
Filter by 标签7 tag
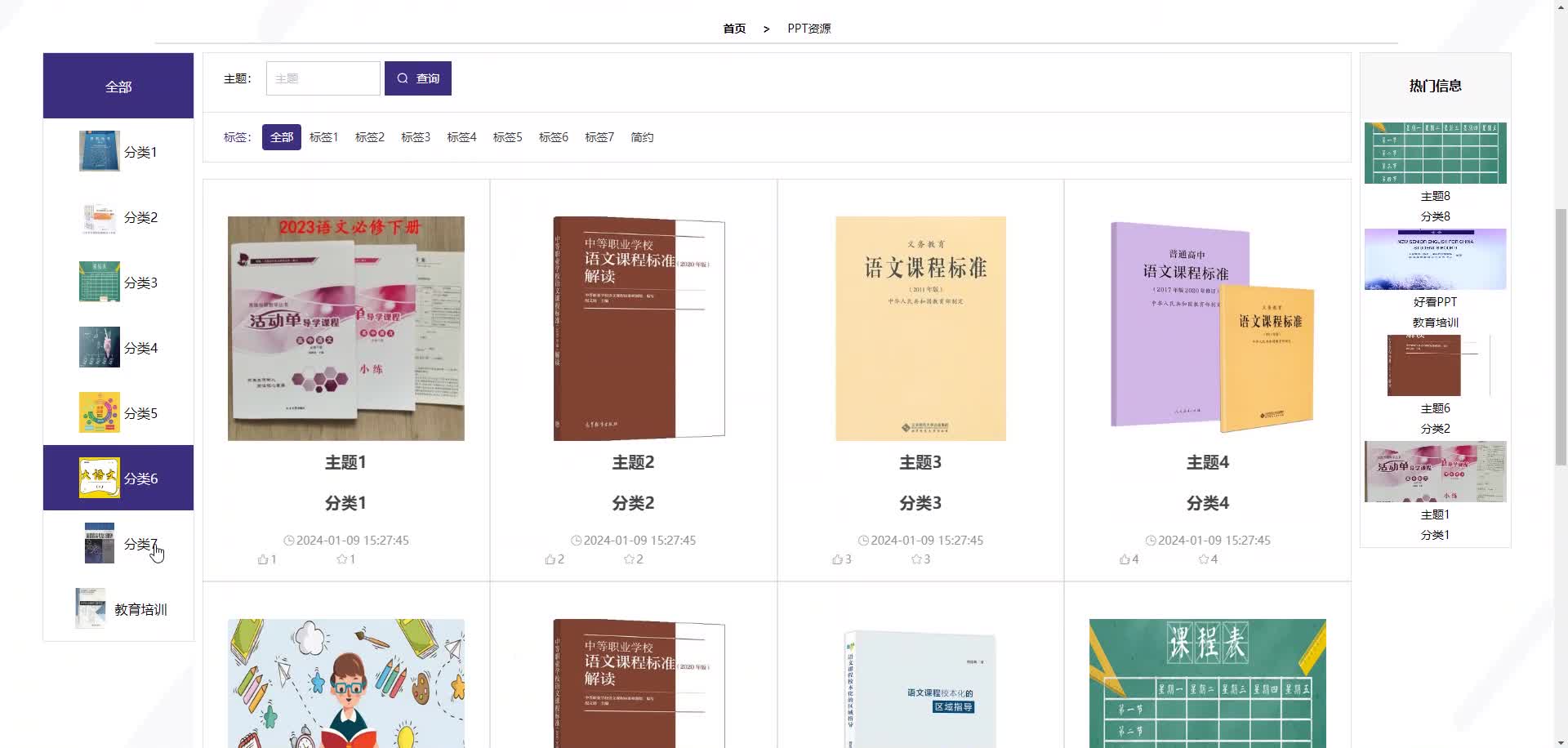pyautogui.click(x=599, y=137)
